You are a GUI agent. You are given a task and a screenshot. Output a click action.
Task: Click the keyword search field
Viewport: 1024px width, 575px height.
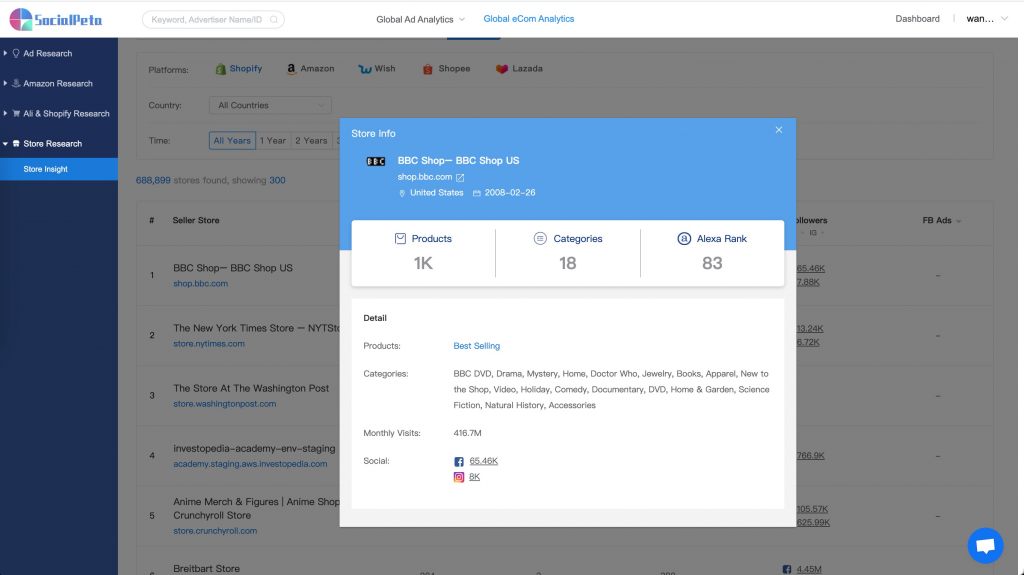tap(213, 20)
